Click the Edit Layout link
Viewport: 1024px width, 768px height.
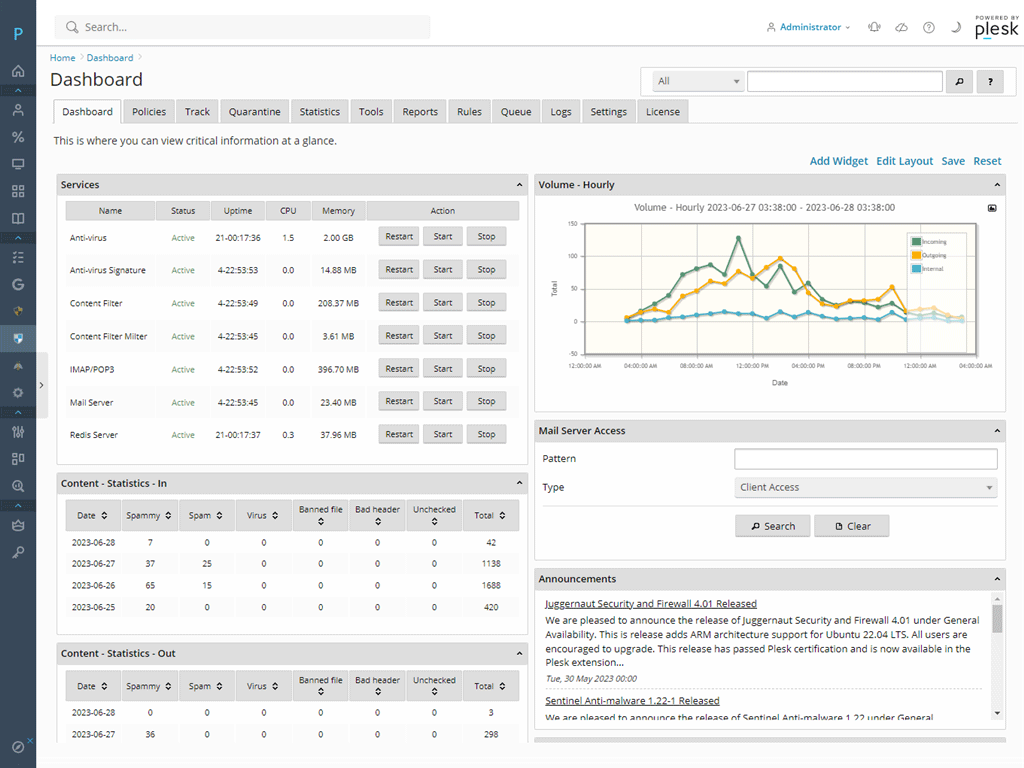[x=904, y=161]
